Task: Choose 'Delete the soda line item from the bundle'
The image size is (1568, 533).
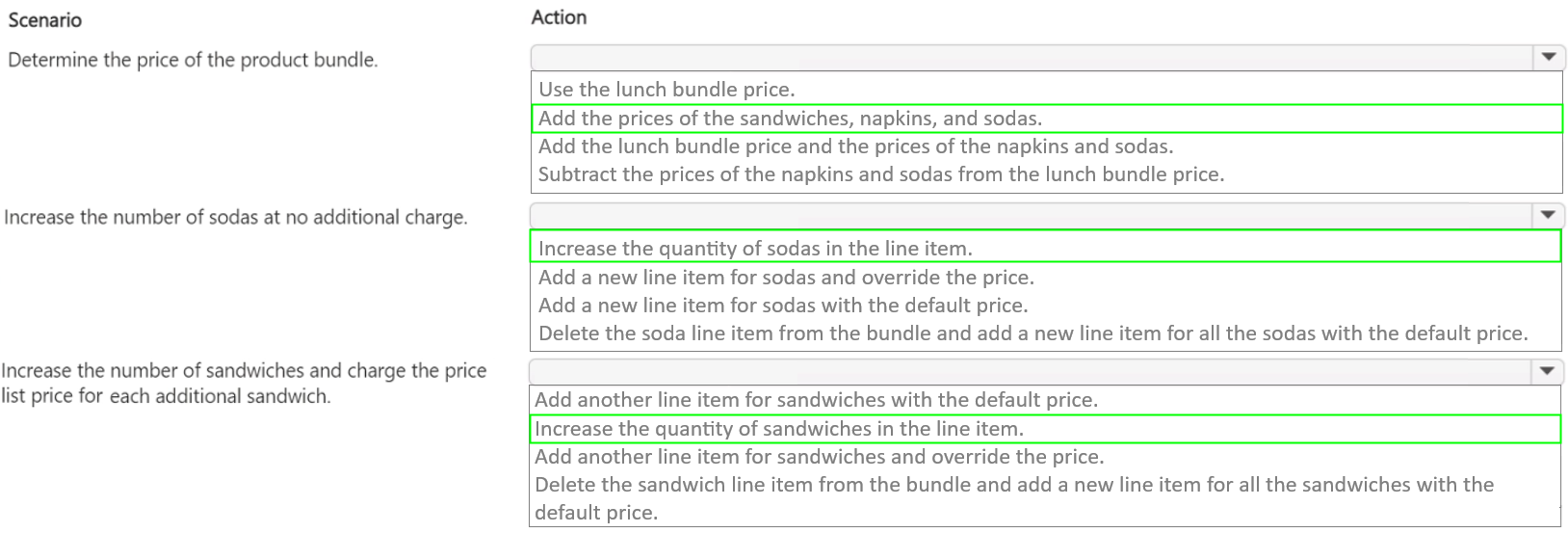Action: pyautogui.click(x=1032, y=333)
